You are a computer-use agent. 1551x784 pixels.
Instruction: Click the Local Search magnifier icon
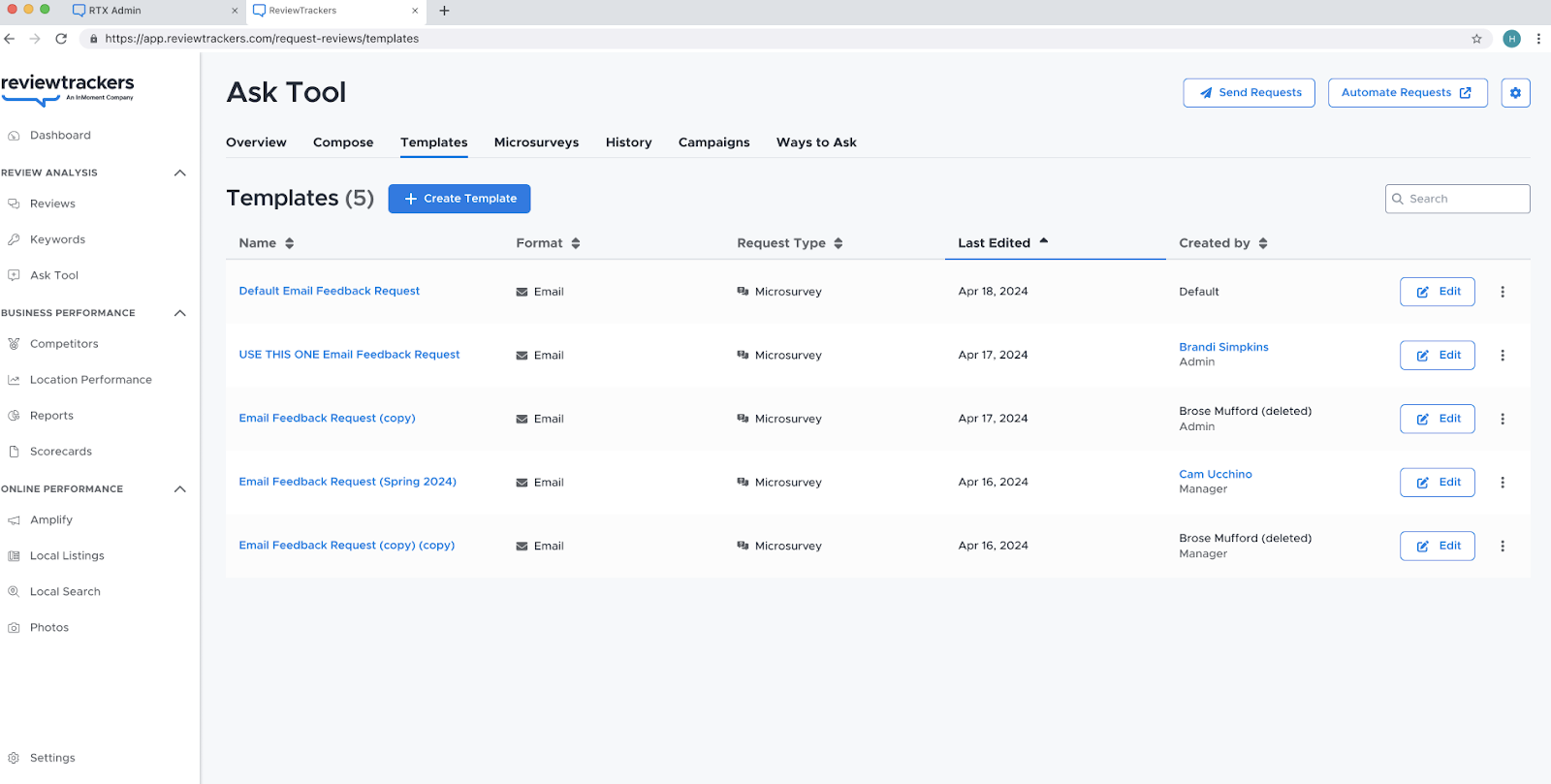click(14, 592)
